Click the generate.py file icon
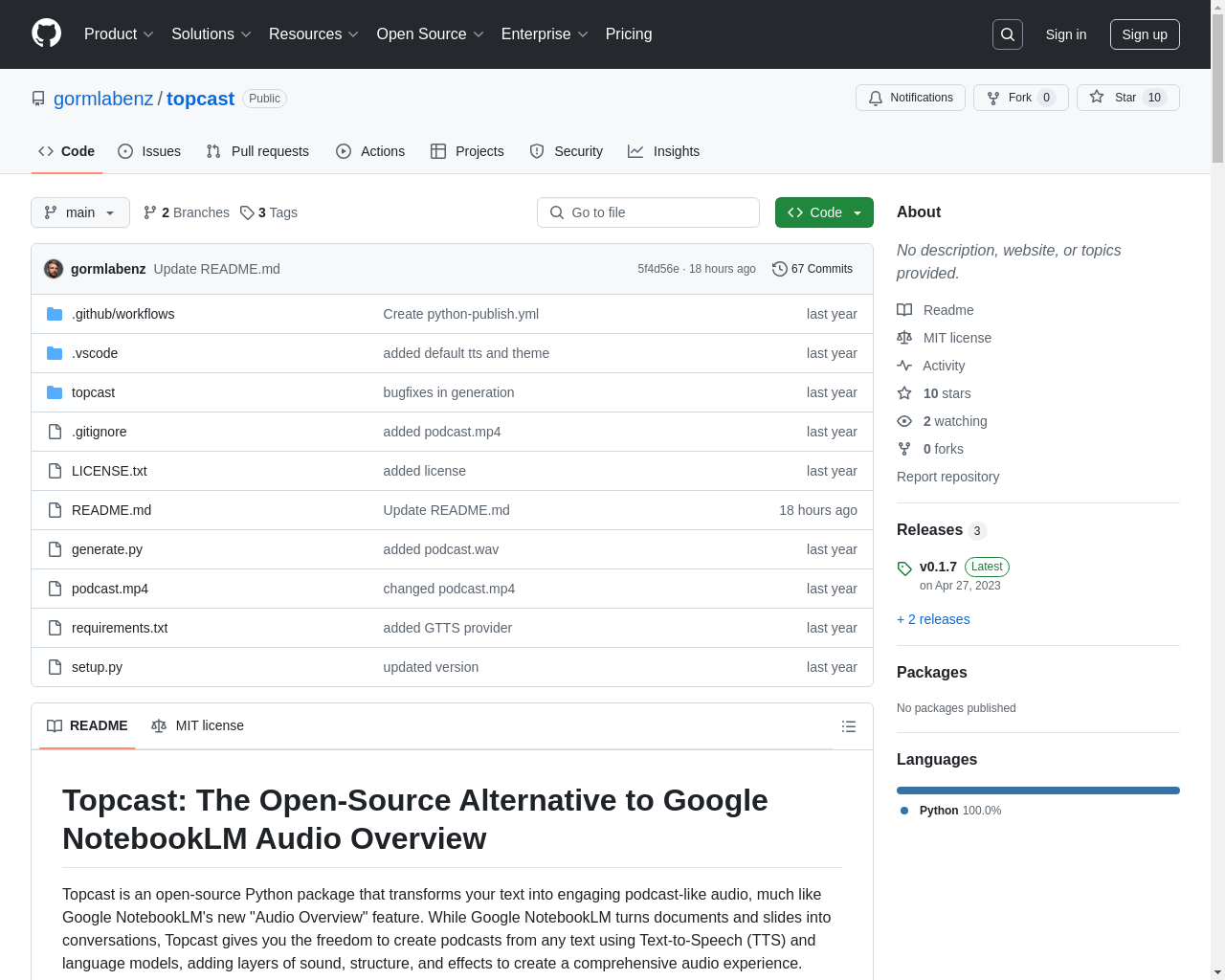Image resolution: width=1225 pixels, height=980 pixels. click(55, 549)
